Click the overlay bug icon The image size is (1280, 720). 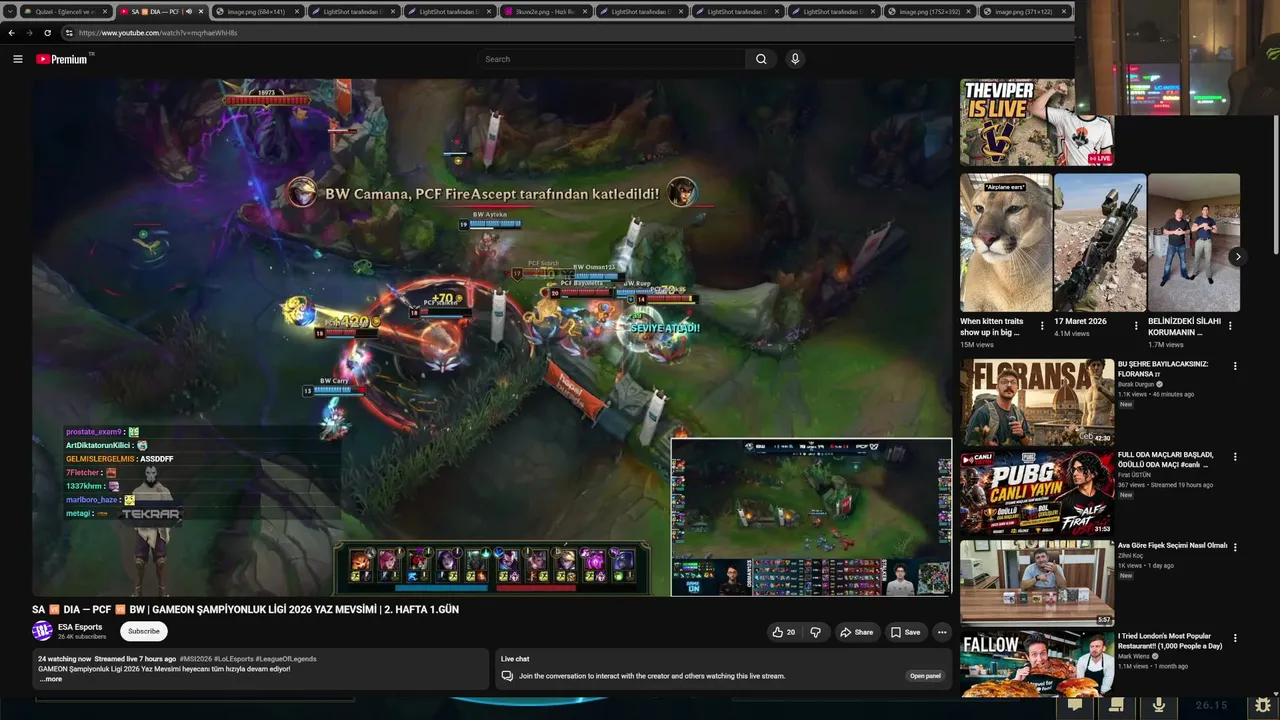pyautogui.click(x=1263, y=705)
